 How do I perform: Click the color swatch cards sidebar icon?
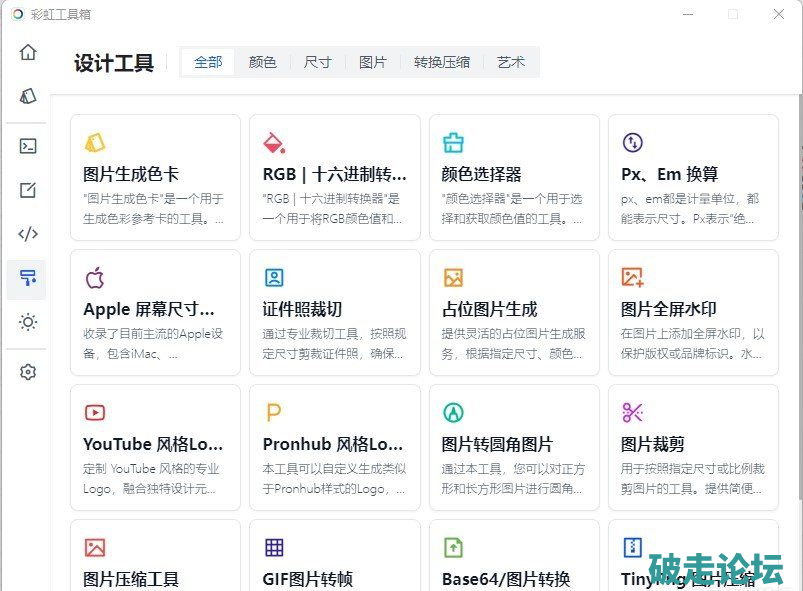click(x=28, y=96)
